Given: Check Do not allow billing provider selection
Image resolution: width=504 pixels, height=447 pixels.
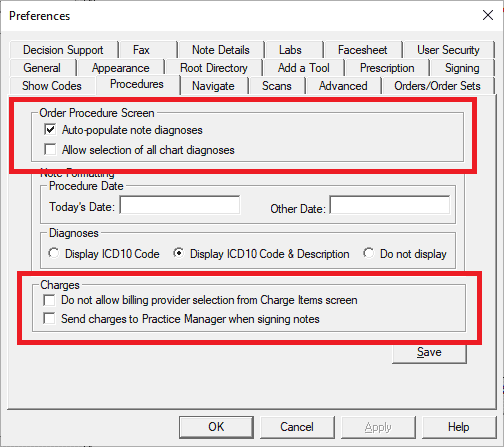Looking at the screenshot, I should [49, 300].
